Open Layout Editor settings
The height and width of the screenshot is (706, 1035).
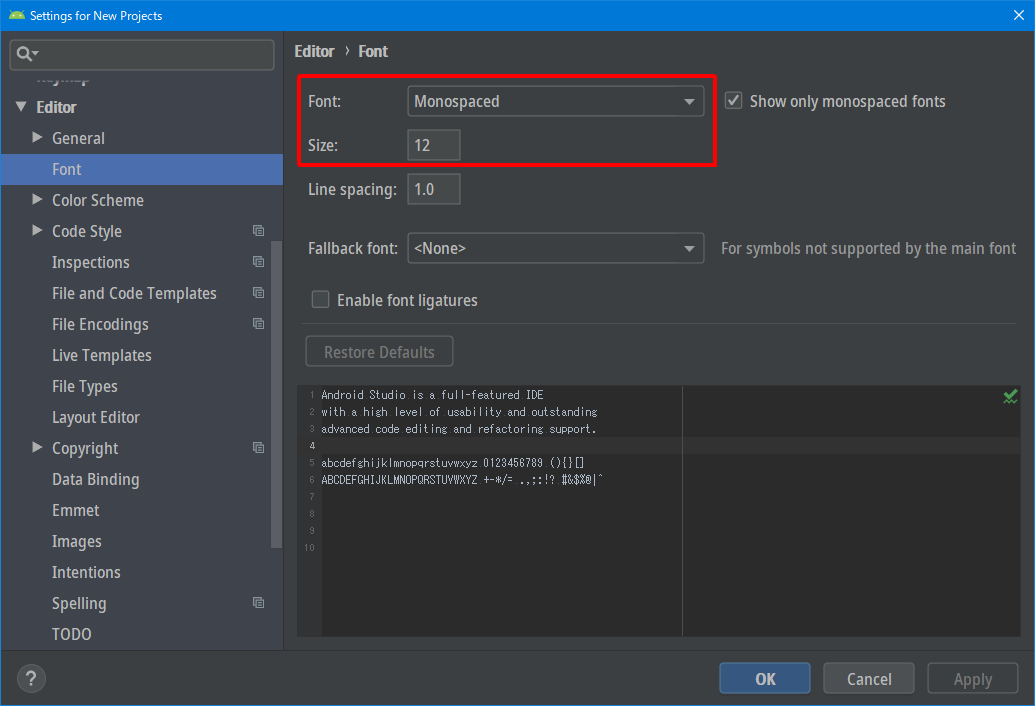click(96, 417)
